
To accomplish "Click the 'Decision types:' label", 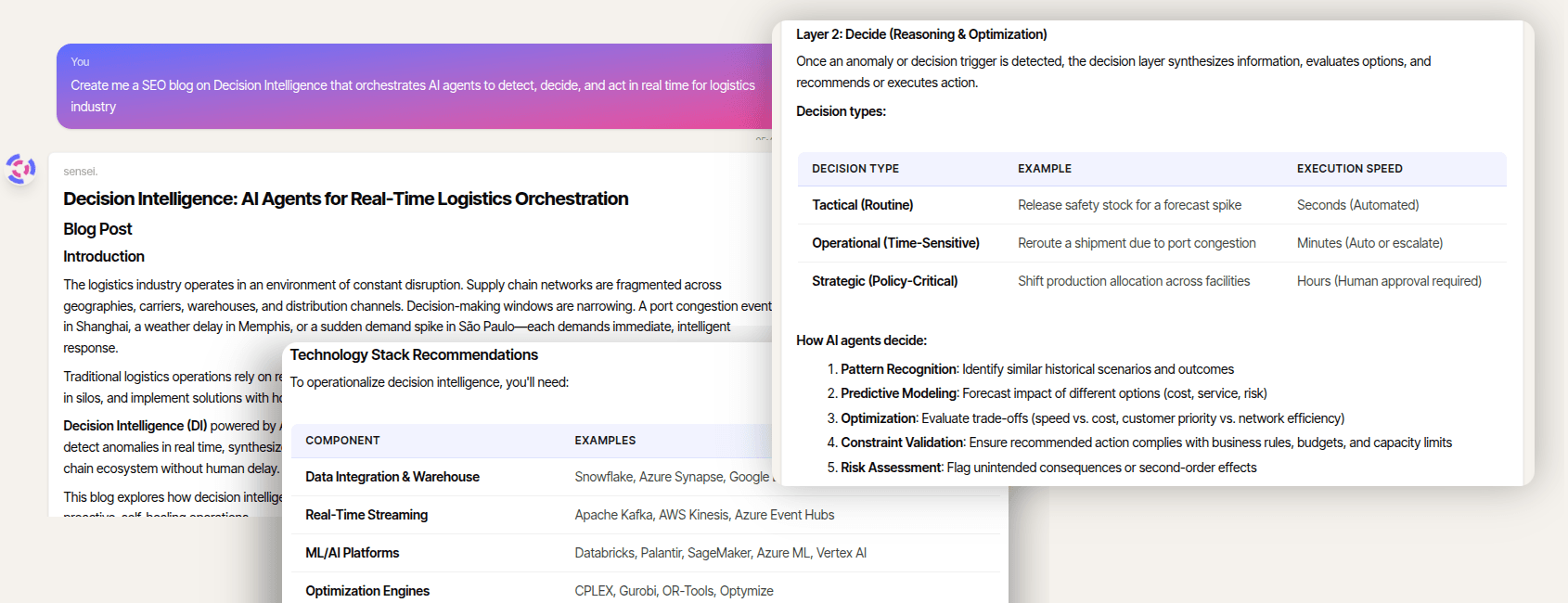I will pos(841,111).
